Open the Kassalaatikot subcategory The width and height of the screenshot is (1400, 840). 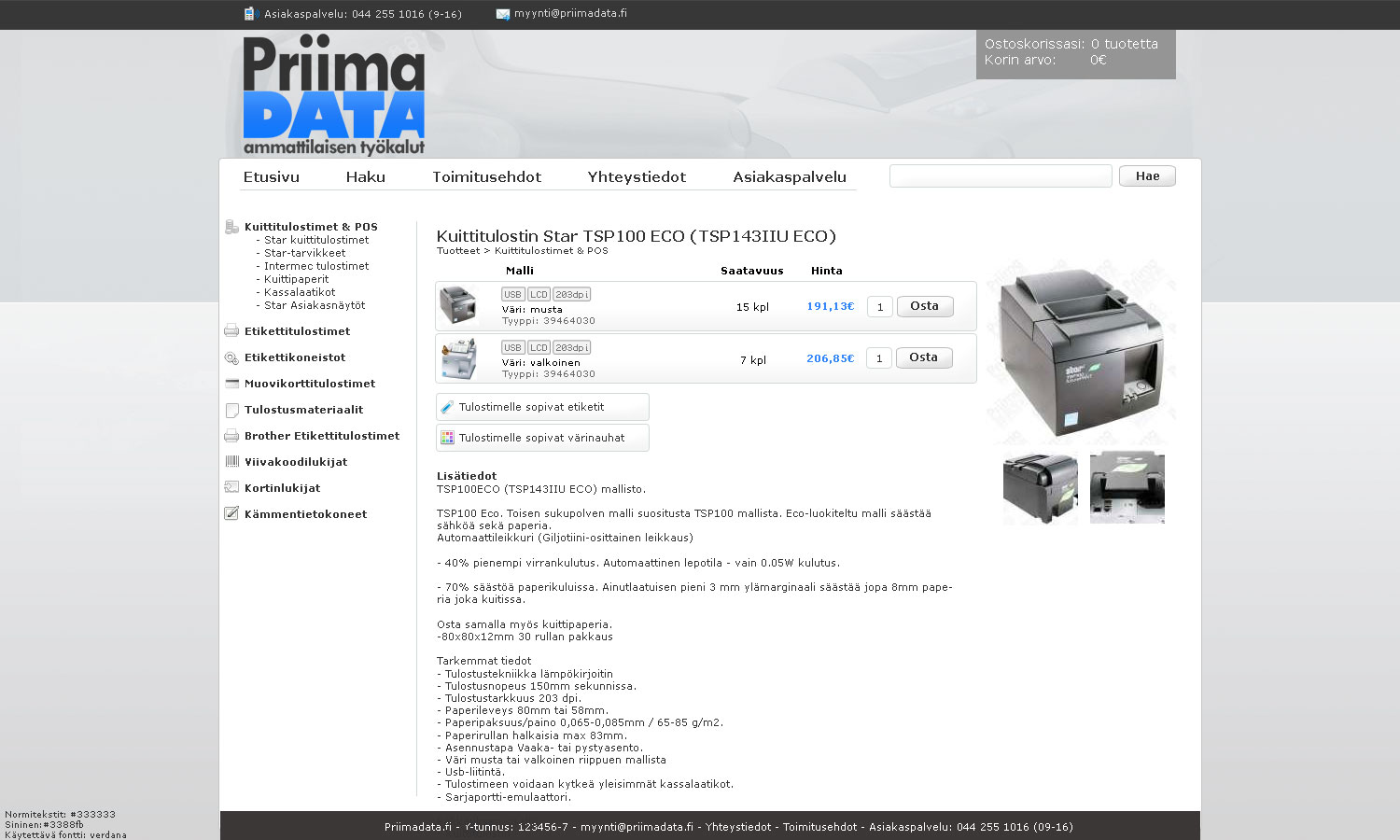300,292
